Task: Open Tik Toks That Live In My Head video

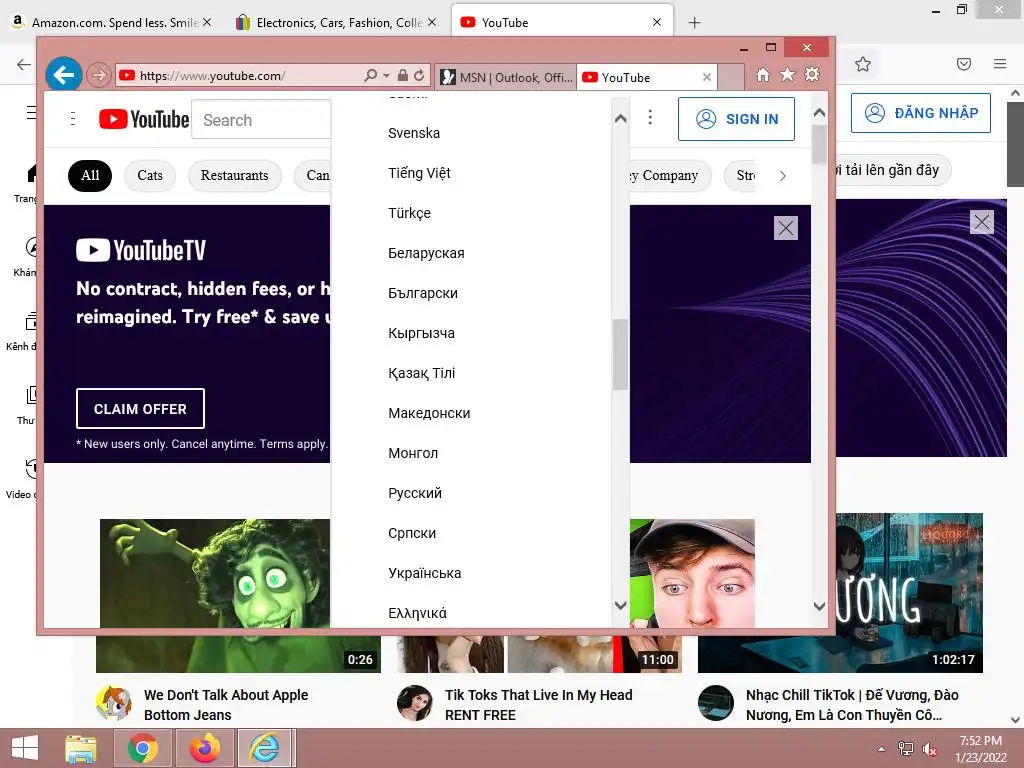Action: pos(538,705)
